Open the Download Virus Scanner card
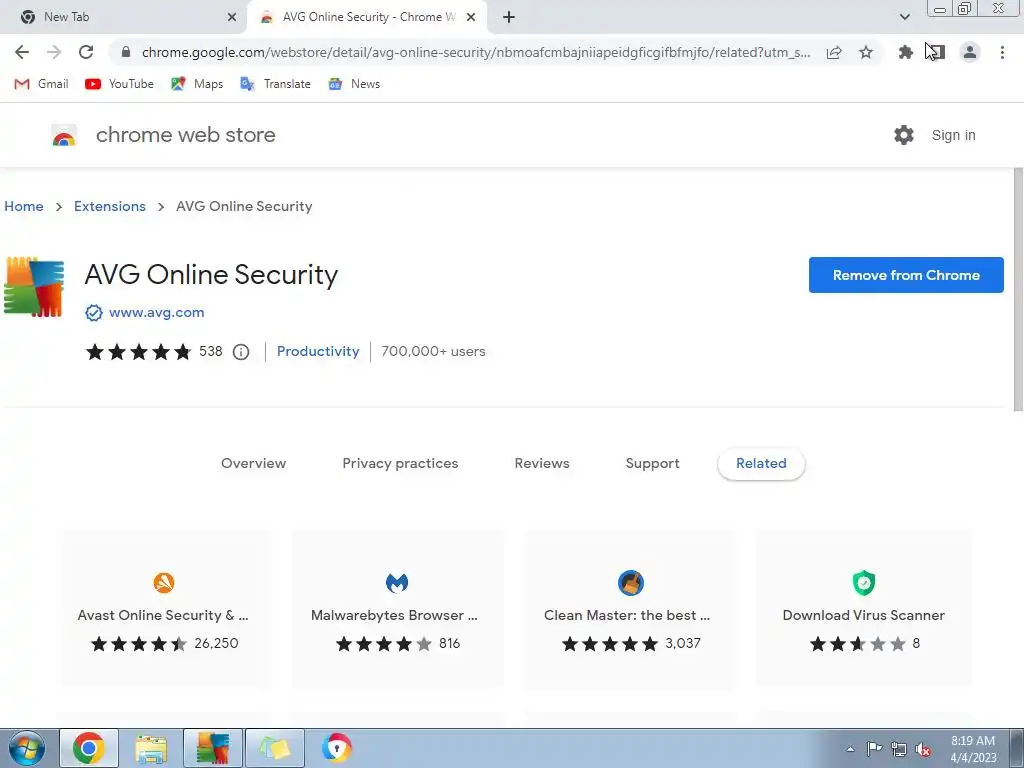 [863, 608]
